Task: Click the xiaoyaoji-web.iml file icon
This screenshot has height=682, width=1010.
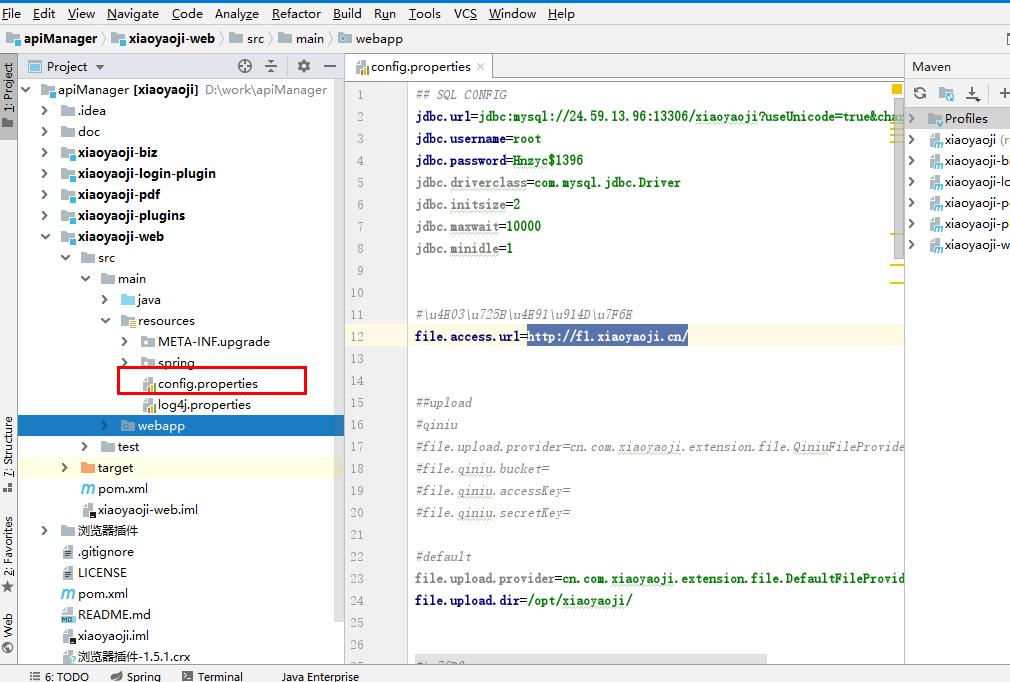Action: click(89, 510)
